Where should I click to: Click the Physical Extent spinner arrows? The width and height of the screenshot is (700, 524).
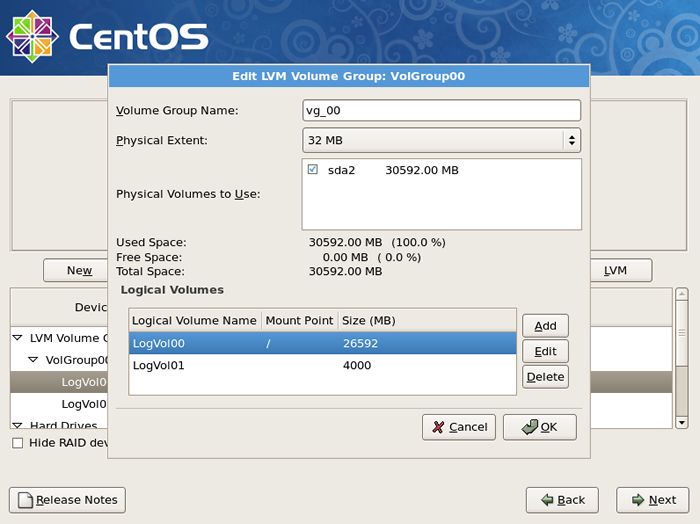tap(571, 140)
